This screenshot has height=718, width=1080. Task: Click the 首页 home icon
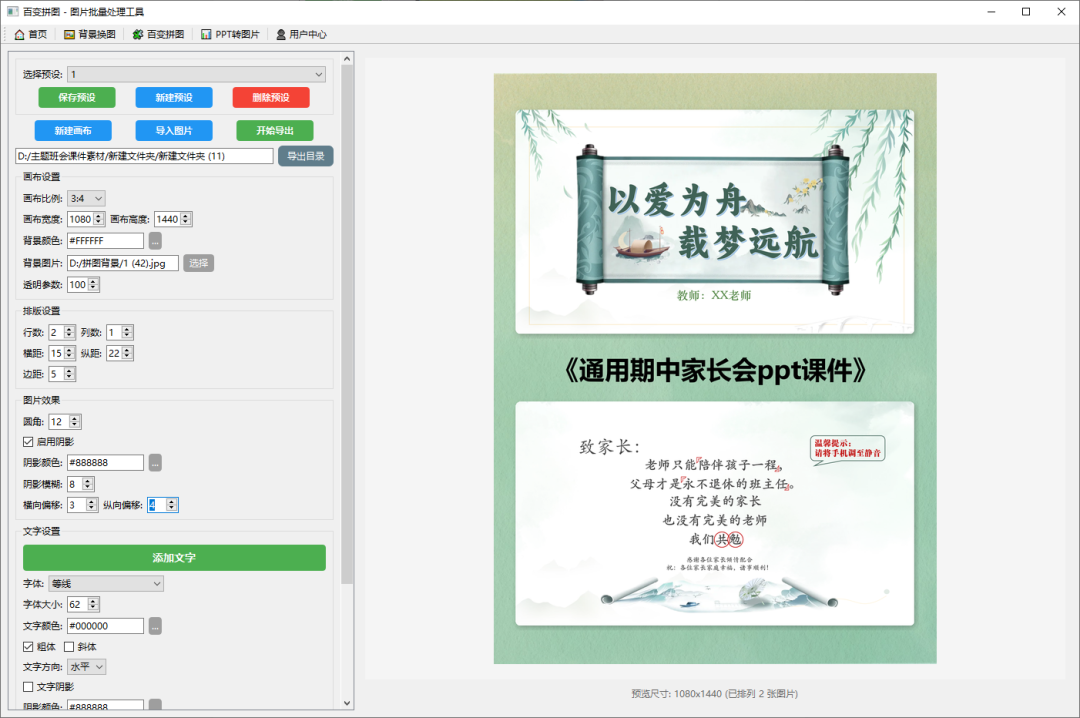point(17,34)
